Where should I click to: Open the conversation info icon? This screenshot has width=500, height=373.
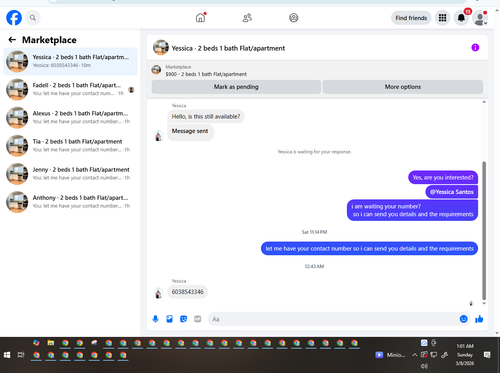point(475,47)
